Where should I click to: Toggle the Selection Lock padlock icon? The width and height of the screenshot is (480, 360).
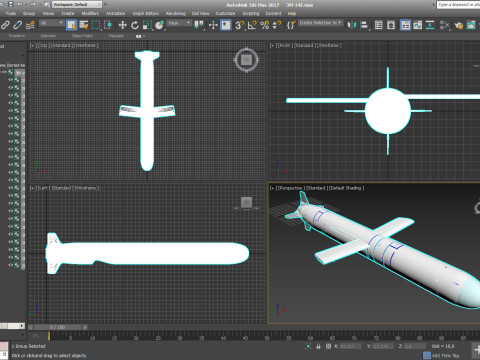[x=318, y=346]
